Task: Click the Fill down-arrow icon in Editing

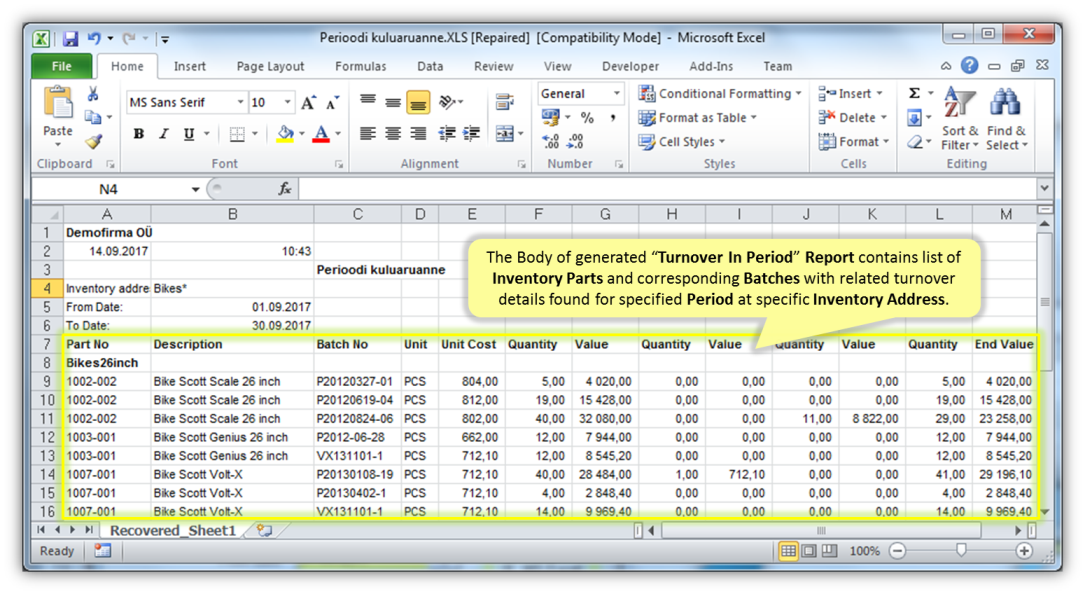Action: (x=914, y=118)
